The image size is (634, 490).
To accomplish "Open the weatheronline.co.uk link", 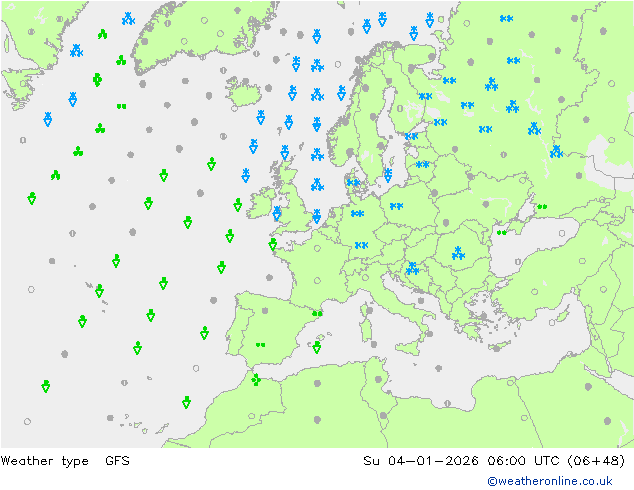I will click(550, 481).
